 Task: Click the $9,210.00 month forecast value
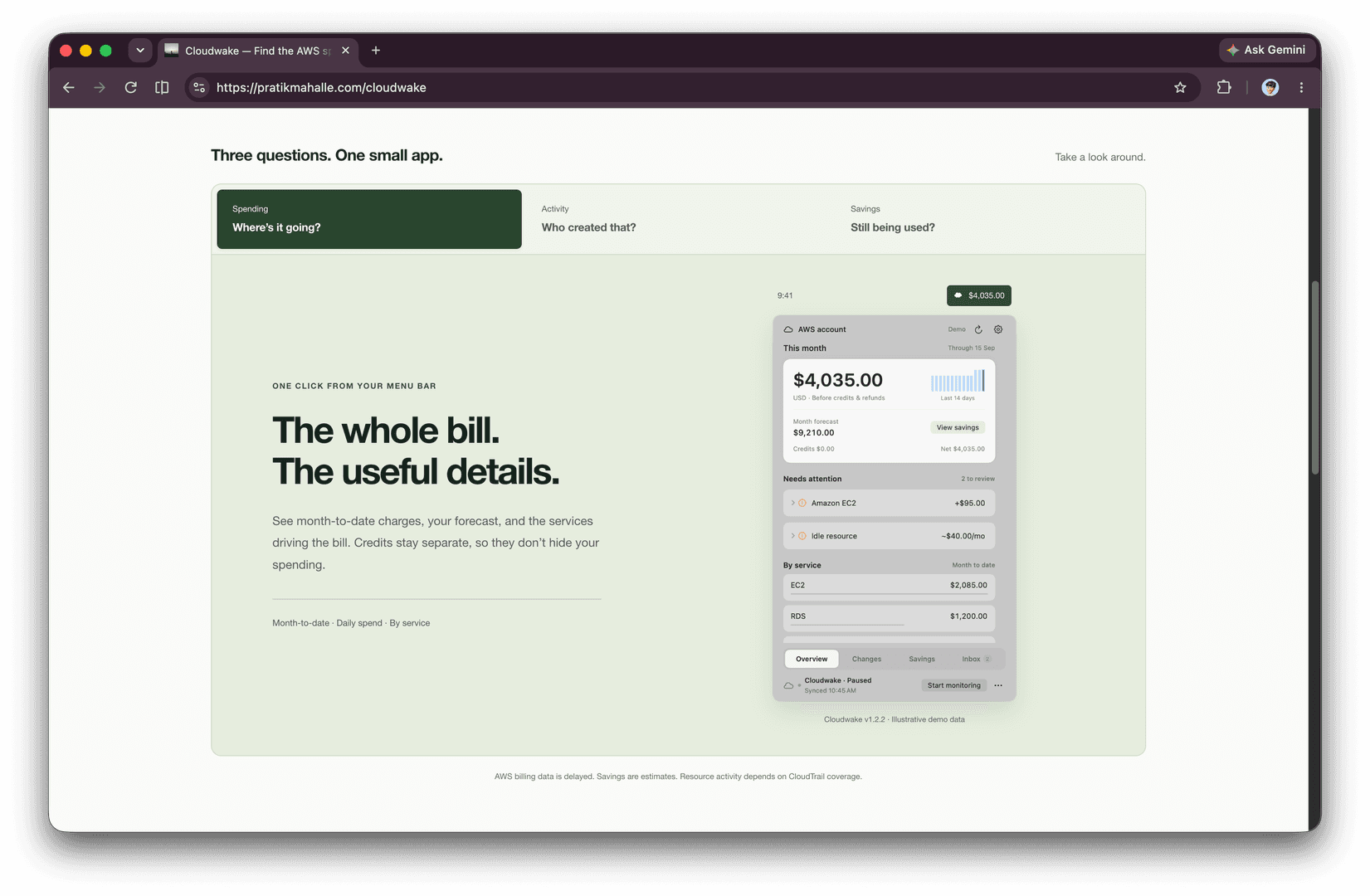click(814, 432)
